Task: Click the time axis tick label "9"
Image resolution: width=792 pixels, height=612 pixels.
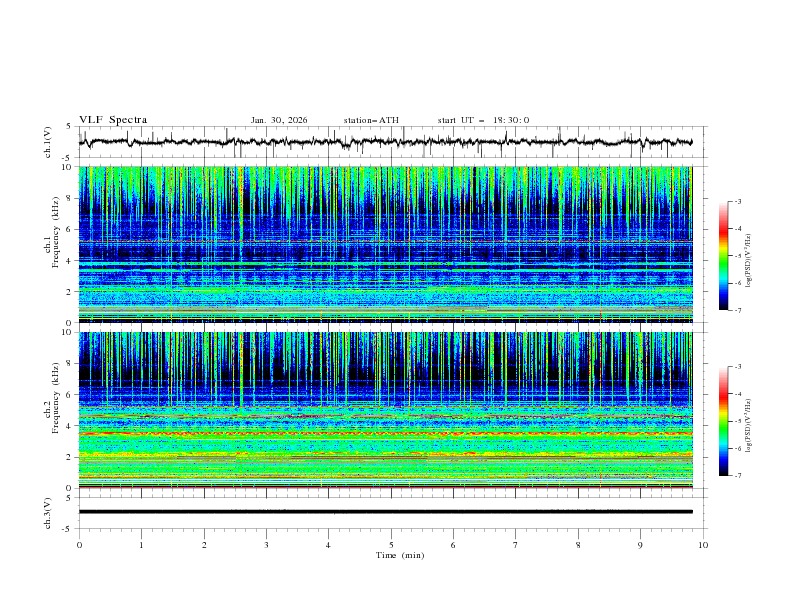Action: click(640, 545)
